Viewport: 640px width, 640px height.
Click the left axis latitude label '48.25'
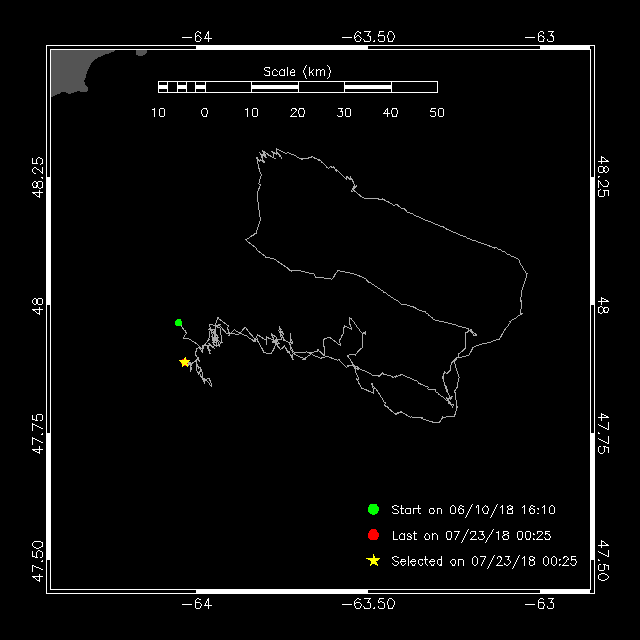[37, 177]
